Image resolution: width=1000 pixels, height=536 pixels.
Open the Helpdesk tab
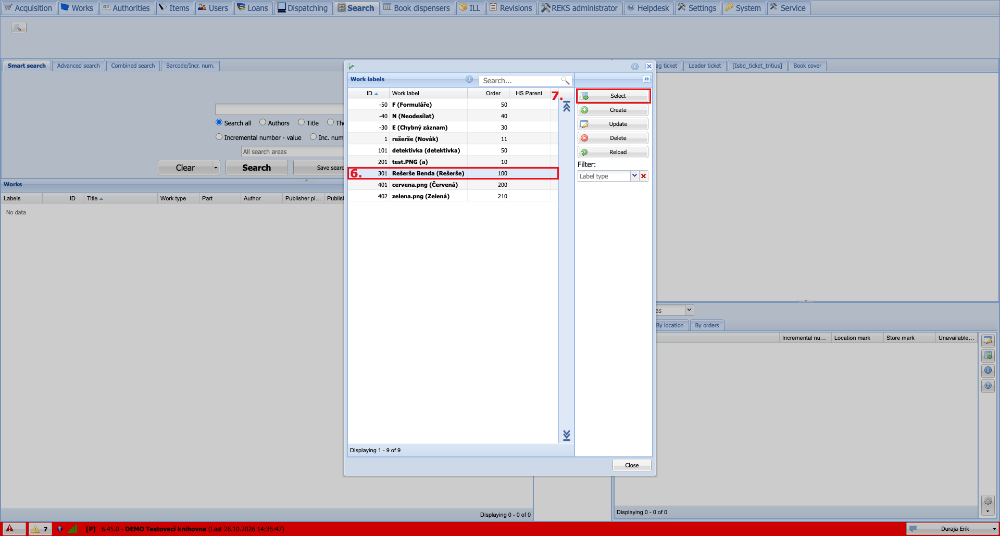tap(648, 8)
